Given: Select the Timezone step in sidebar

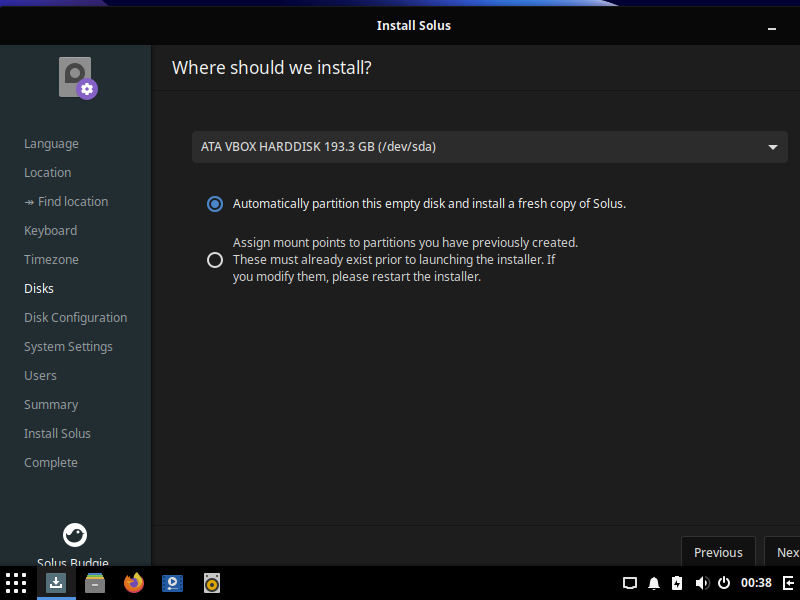Looking at the screenshot, I should click(51, 260).
